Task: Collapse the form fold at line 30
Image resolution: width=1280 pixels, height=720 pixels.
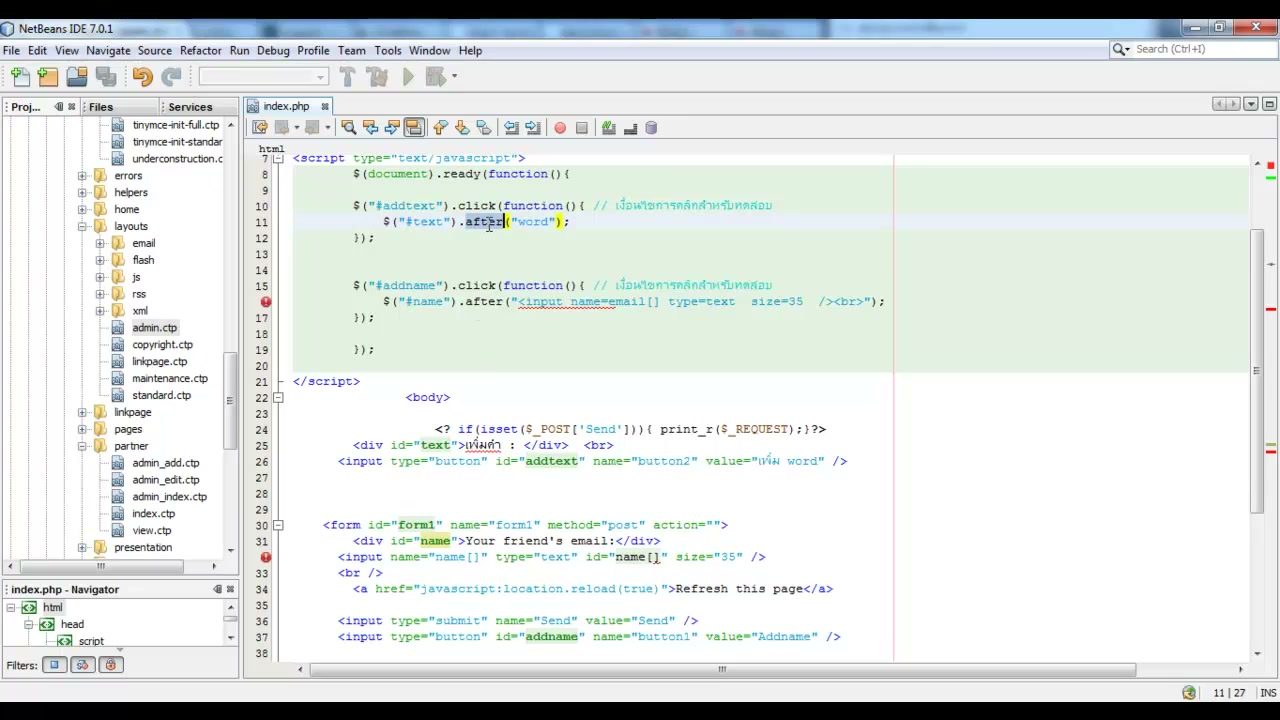Action: click(x=280, y=526)
